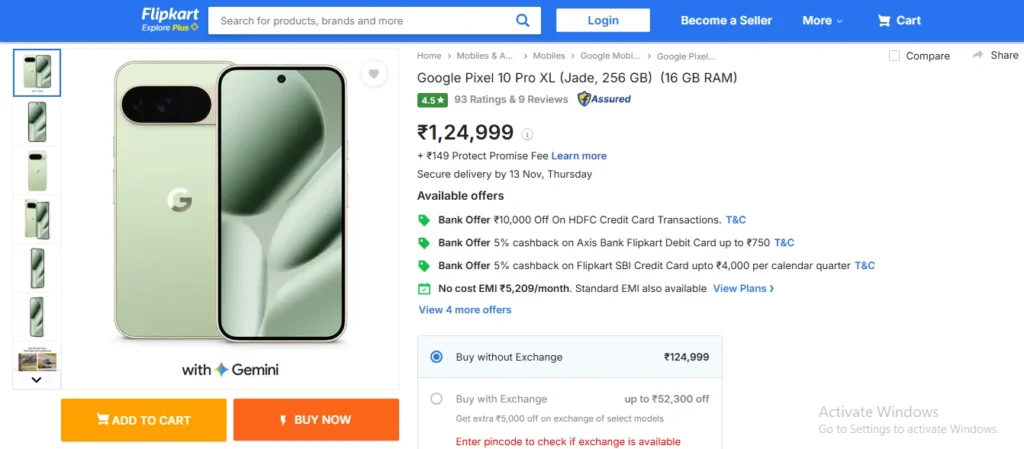Click the price info icon

click(528, 134)
